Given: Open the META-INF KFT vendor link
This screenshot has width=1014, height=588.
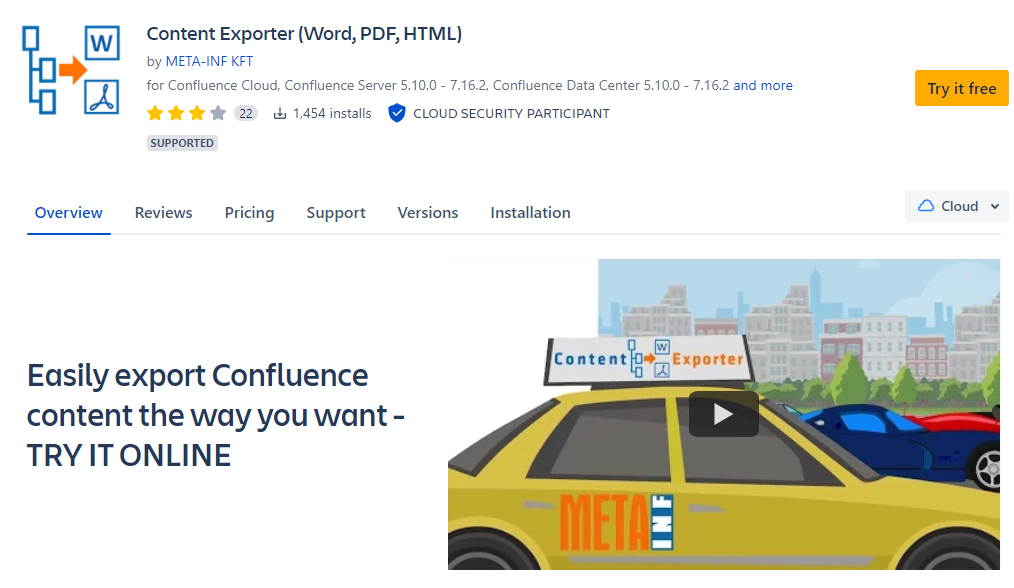Looking at the screenshot, I should (210, 61).
